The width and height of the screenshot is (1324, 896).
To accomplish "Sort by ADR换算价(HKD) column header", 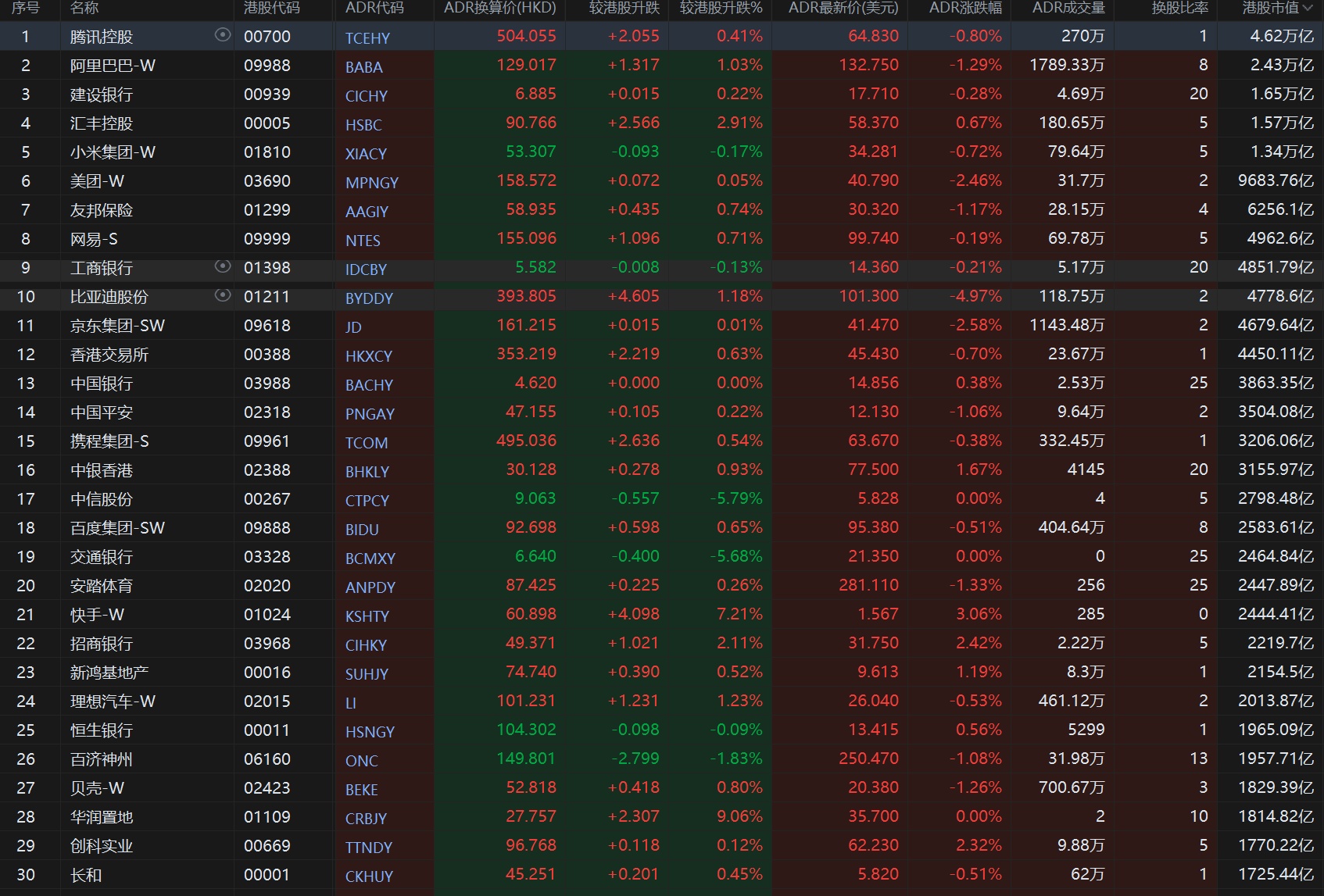I will (500, 8).
